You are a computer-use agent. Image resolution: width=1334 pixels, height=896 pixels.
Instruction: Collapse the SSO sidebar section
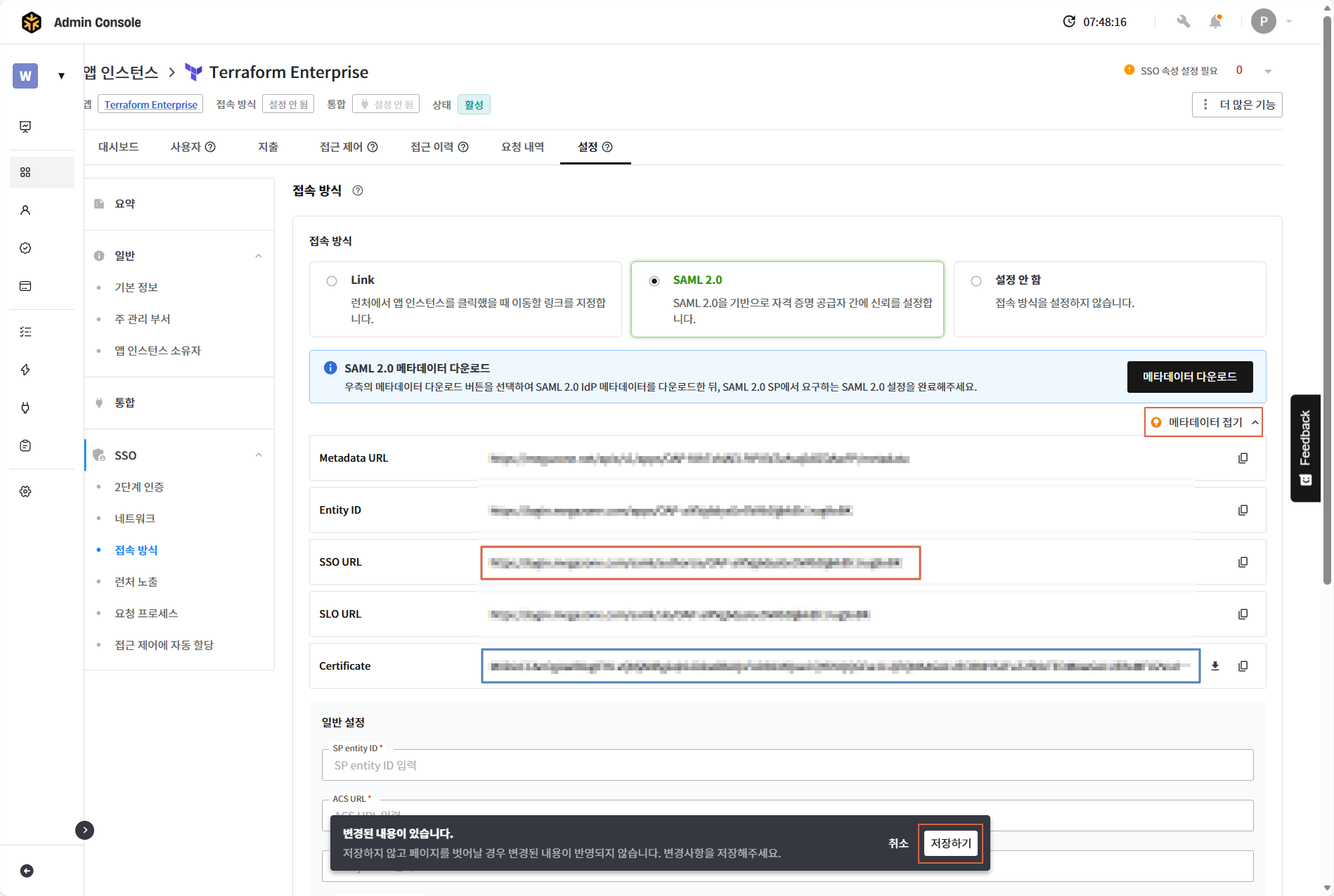[259, 455]
